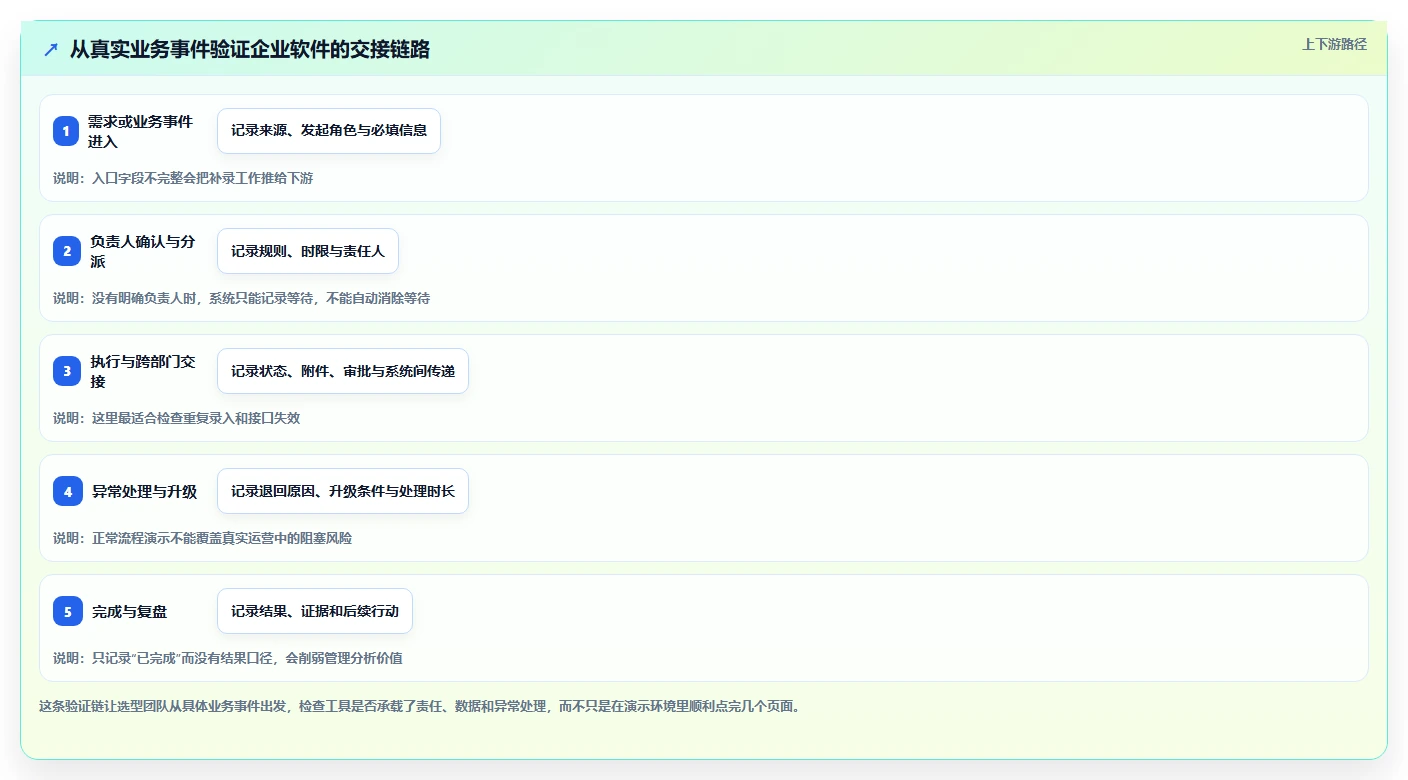Click the '记录状态、附件、审批与系统间传递' chip

343,371
